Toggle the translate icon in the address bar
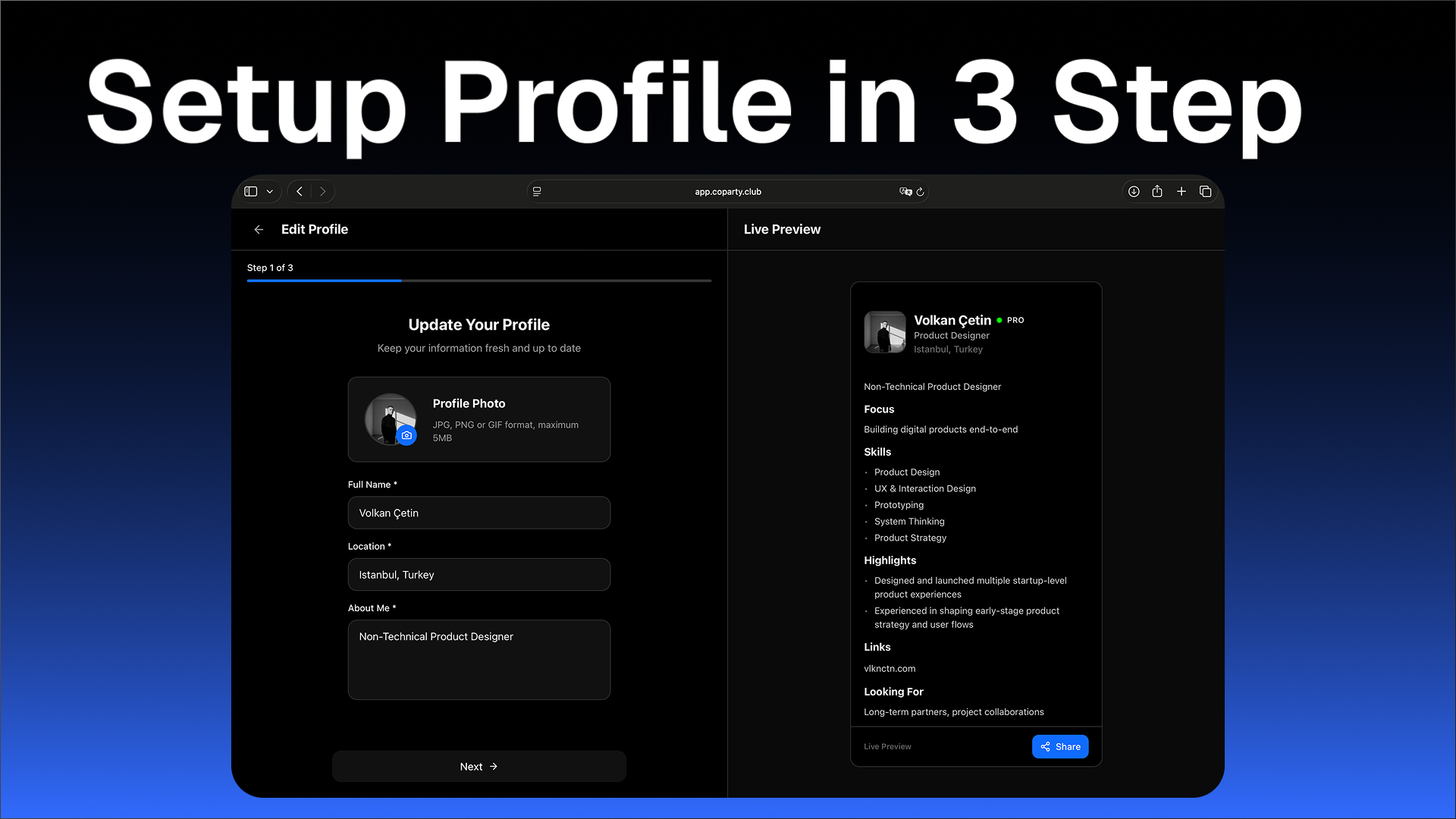 (905, 192)
